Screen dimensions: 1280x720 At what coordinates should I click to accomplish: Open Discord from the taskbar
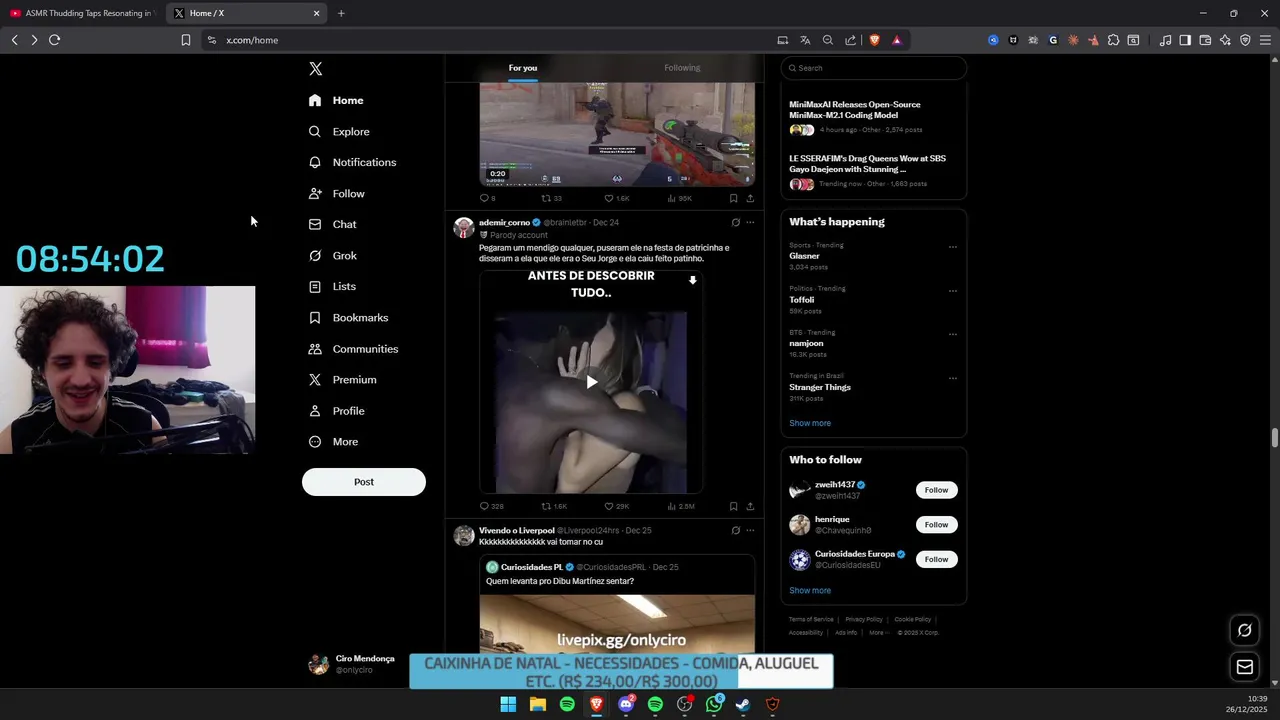coord(626,704)
